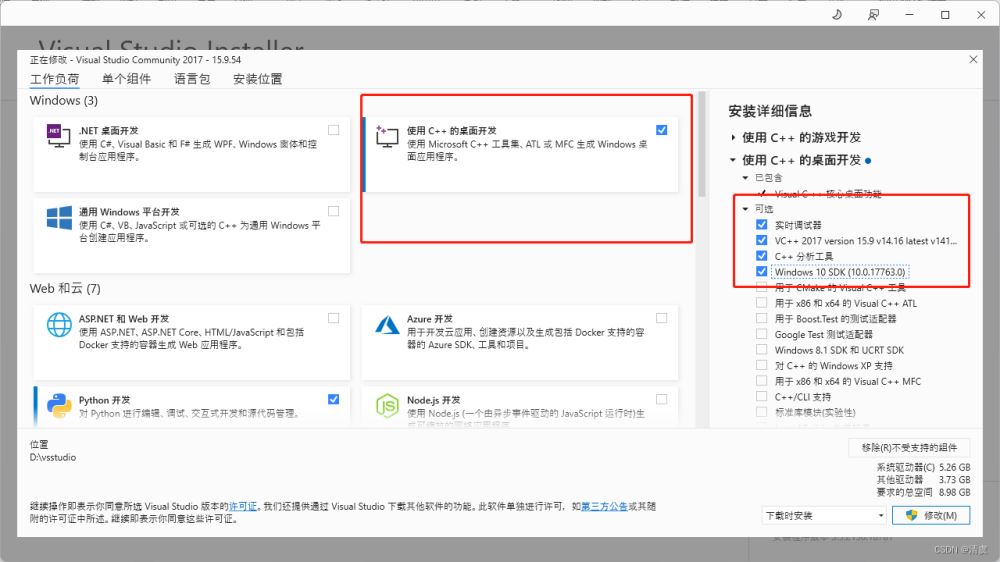Uncheck Windows 10 SDK (10.0.17763.0)
Screen dimensions: 1000x562
click(x=761, y=272)
